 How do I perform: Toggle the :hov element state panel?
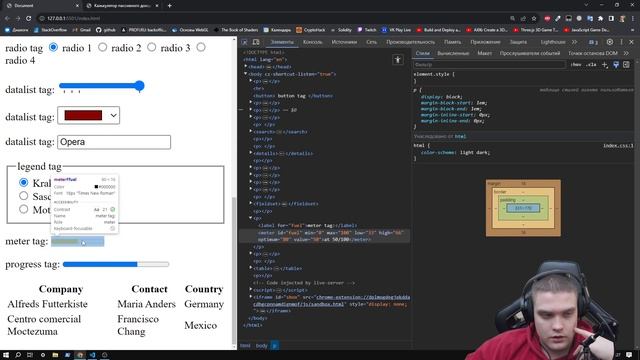pyautogui.click(x=576, y=65)
